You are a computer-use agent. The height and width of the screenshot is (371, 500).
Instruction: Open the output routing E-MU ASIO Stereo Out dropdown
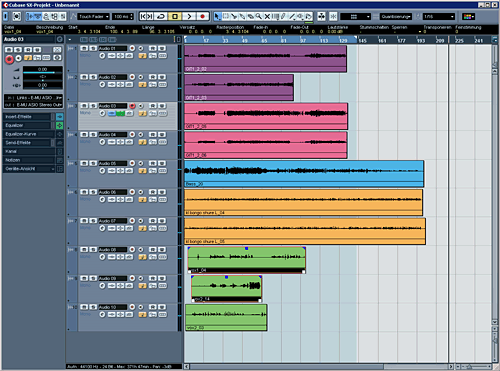[33, 105]
